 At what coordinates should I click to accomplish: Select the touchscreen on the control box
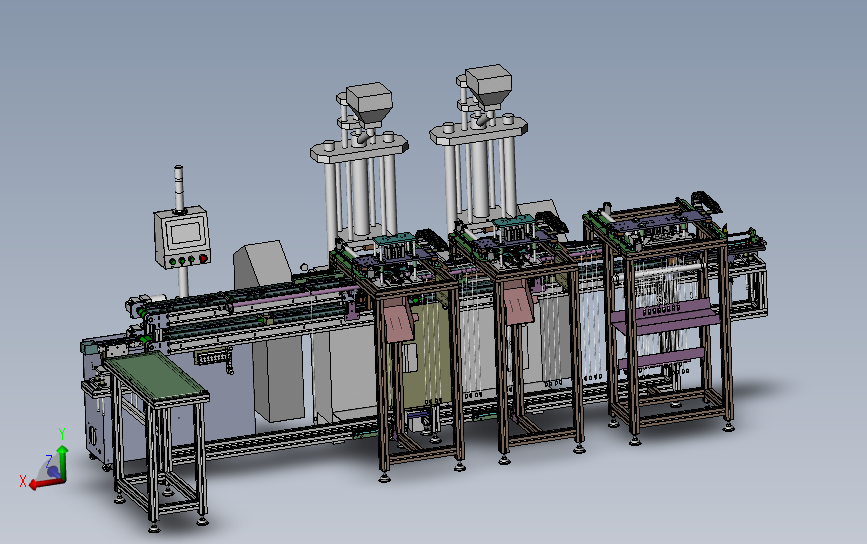(x=185, y=233)
